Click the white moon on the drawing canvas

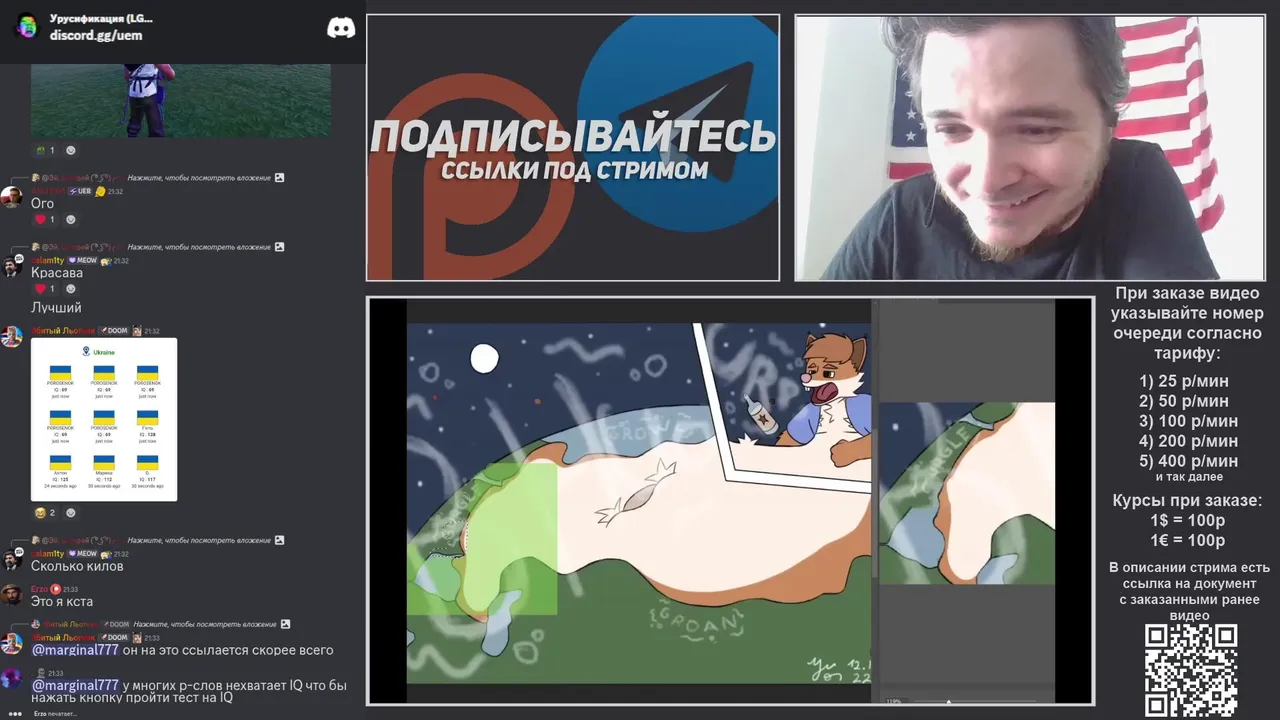click(x=484, y=358)
